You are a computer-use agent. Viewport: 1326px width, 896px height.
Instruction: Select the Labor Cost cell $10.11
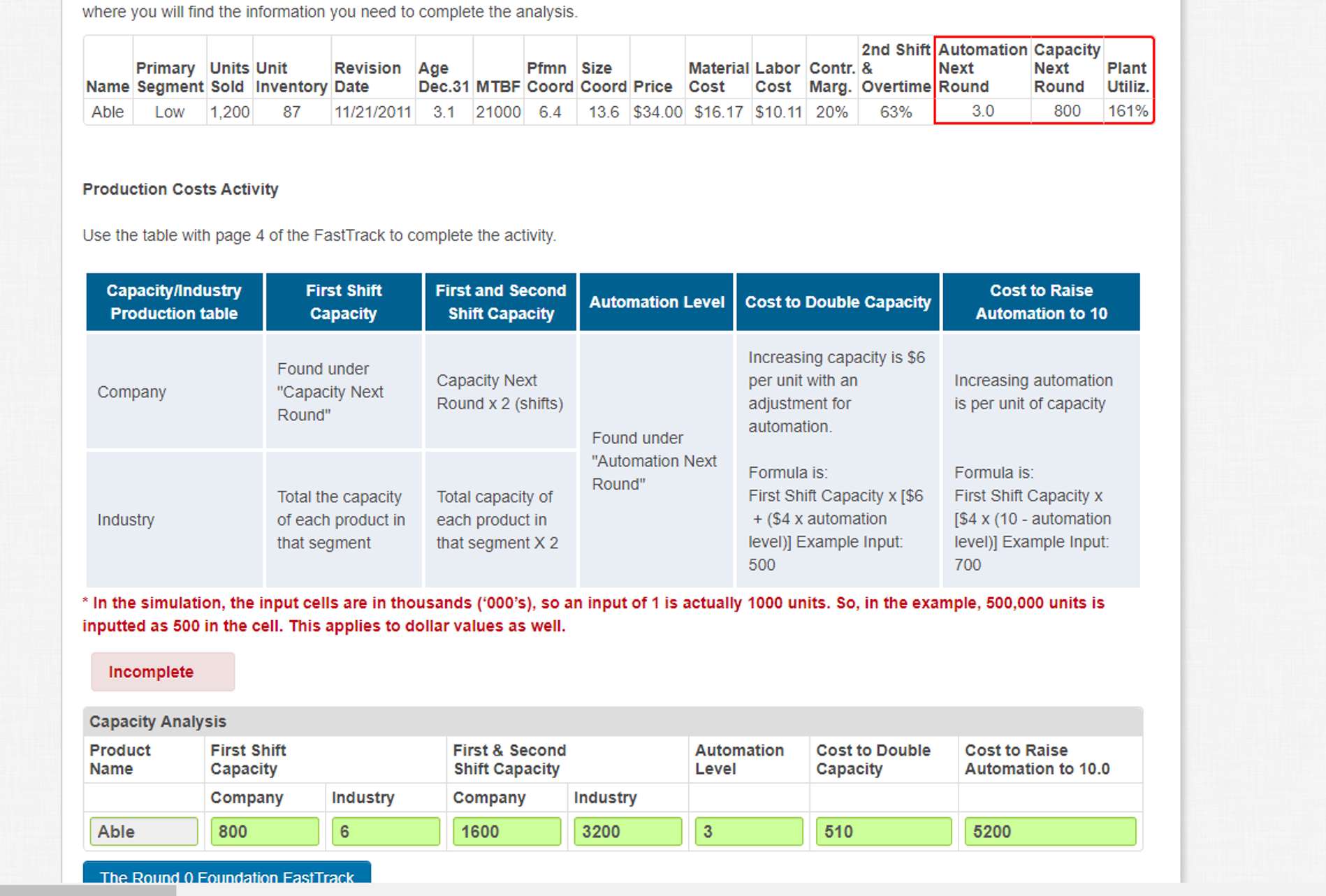[x=778, y=112]
